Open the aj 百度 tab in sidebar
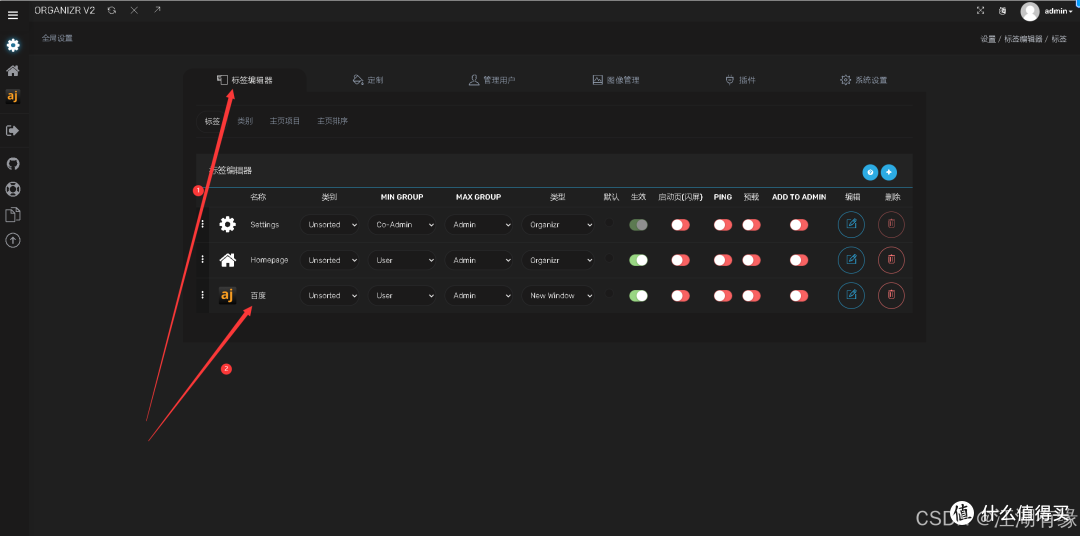Image resolution: width=1080 pixels, height=536 pixels. point(12,96)
